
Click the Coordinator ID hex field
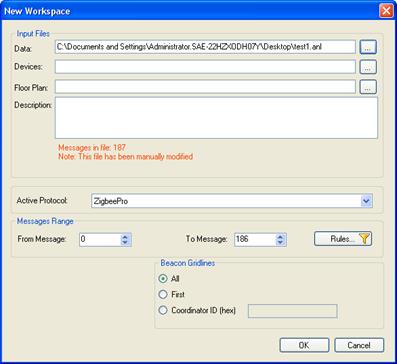[293, 311]
